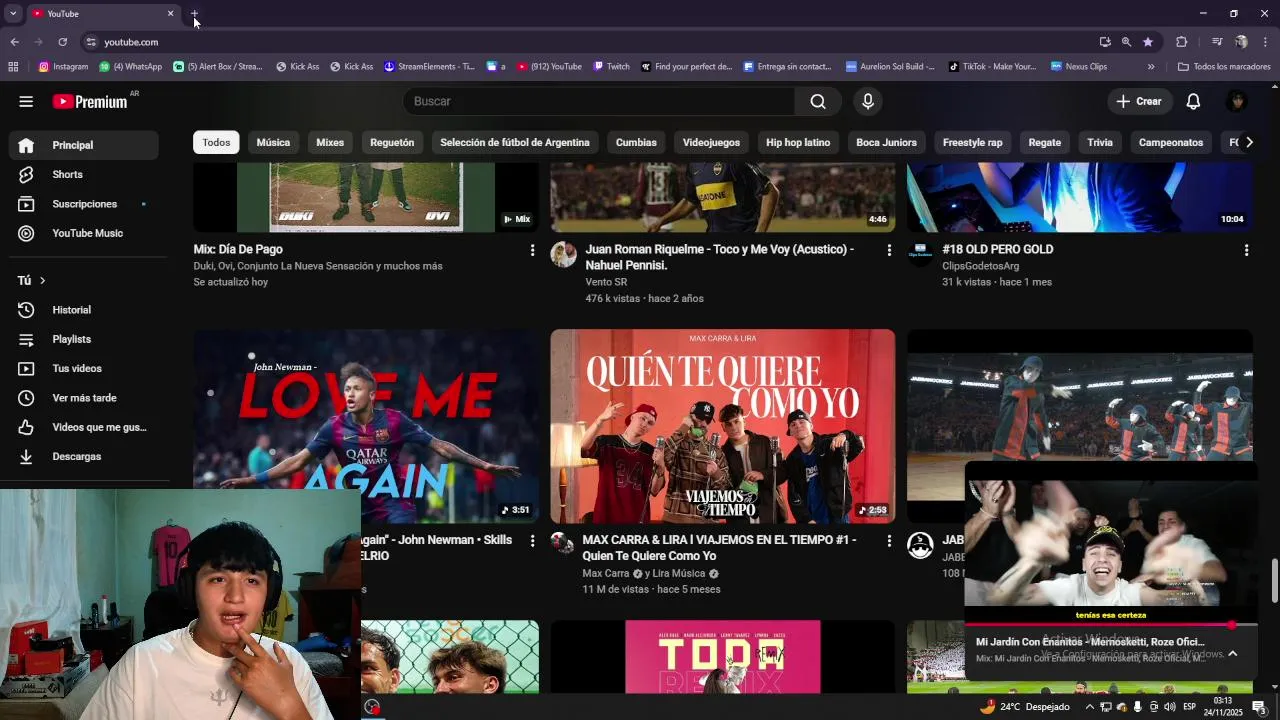Open options for Mix: Día De Pago
The height and width of the screenshot is (720, 1280).
[x=532, y=250]
